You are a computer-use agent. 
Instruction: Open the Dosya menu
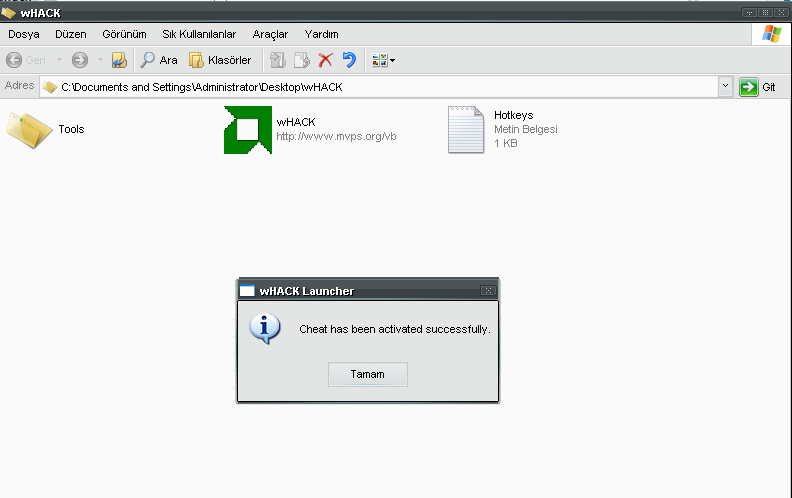(24, 34)
